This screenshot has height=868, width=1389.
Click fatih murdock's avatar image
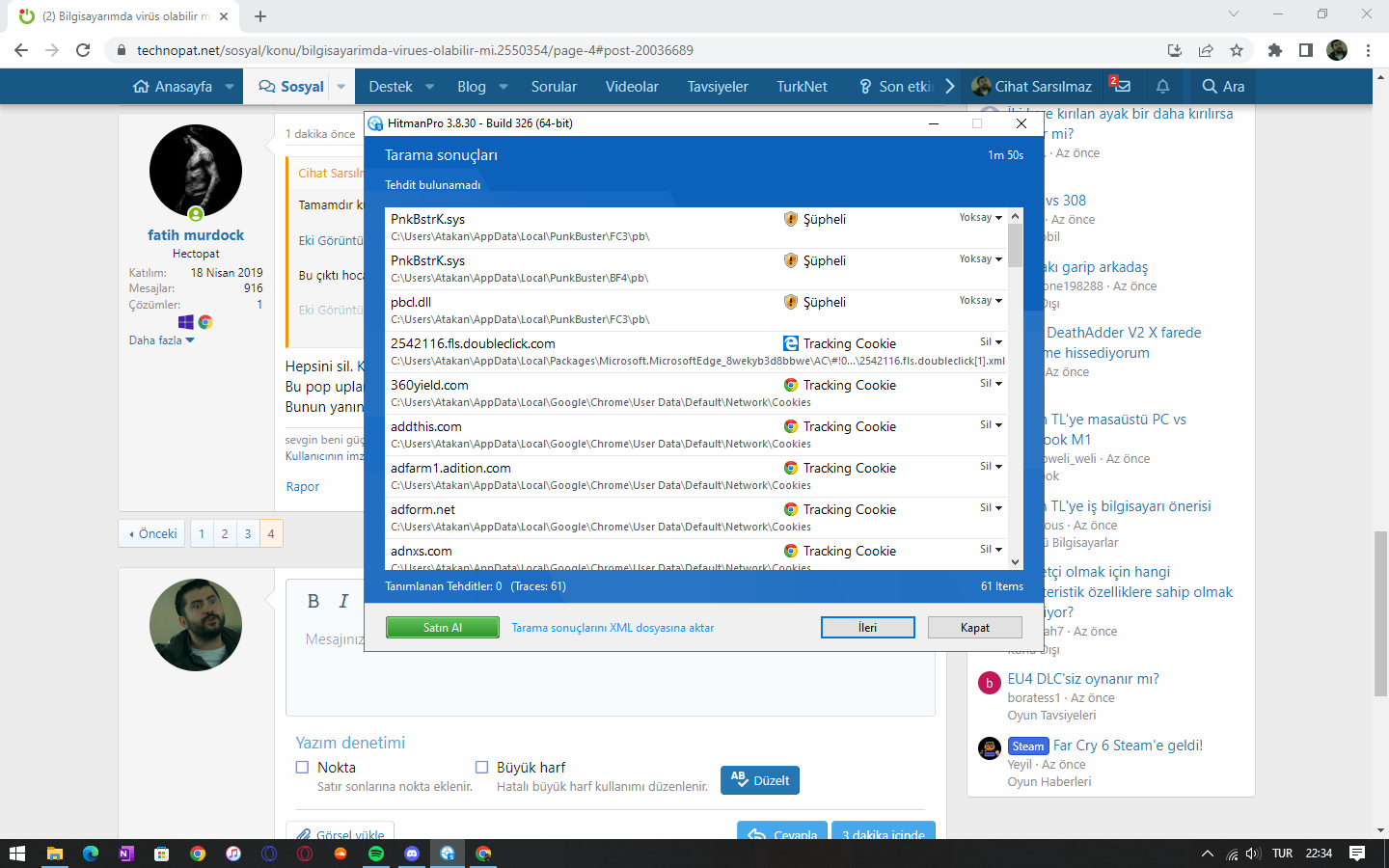(x=196, y=171)
